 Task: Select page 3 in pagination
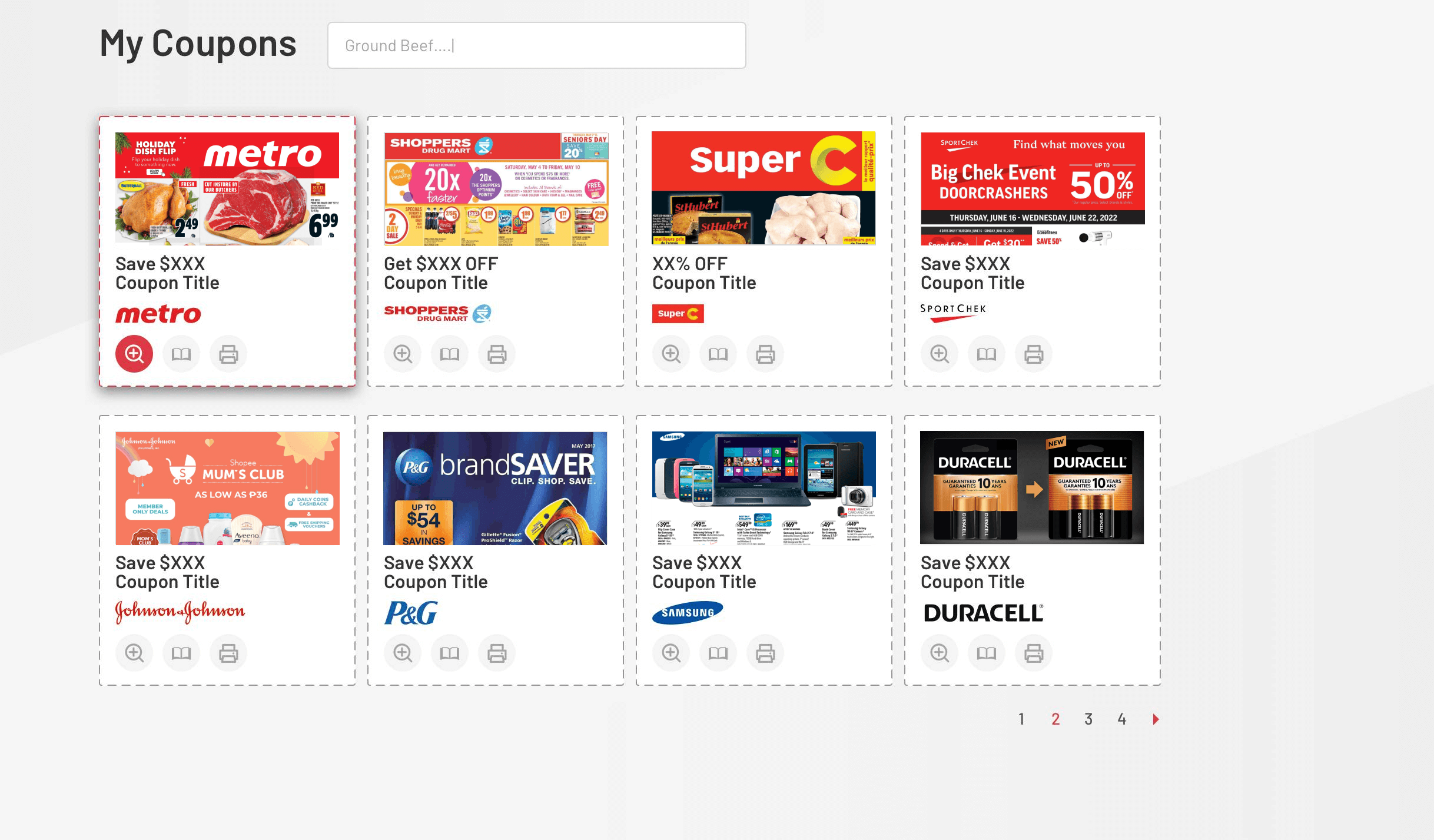1088,719
